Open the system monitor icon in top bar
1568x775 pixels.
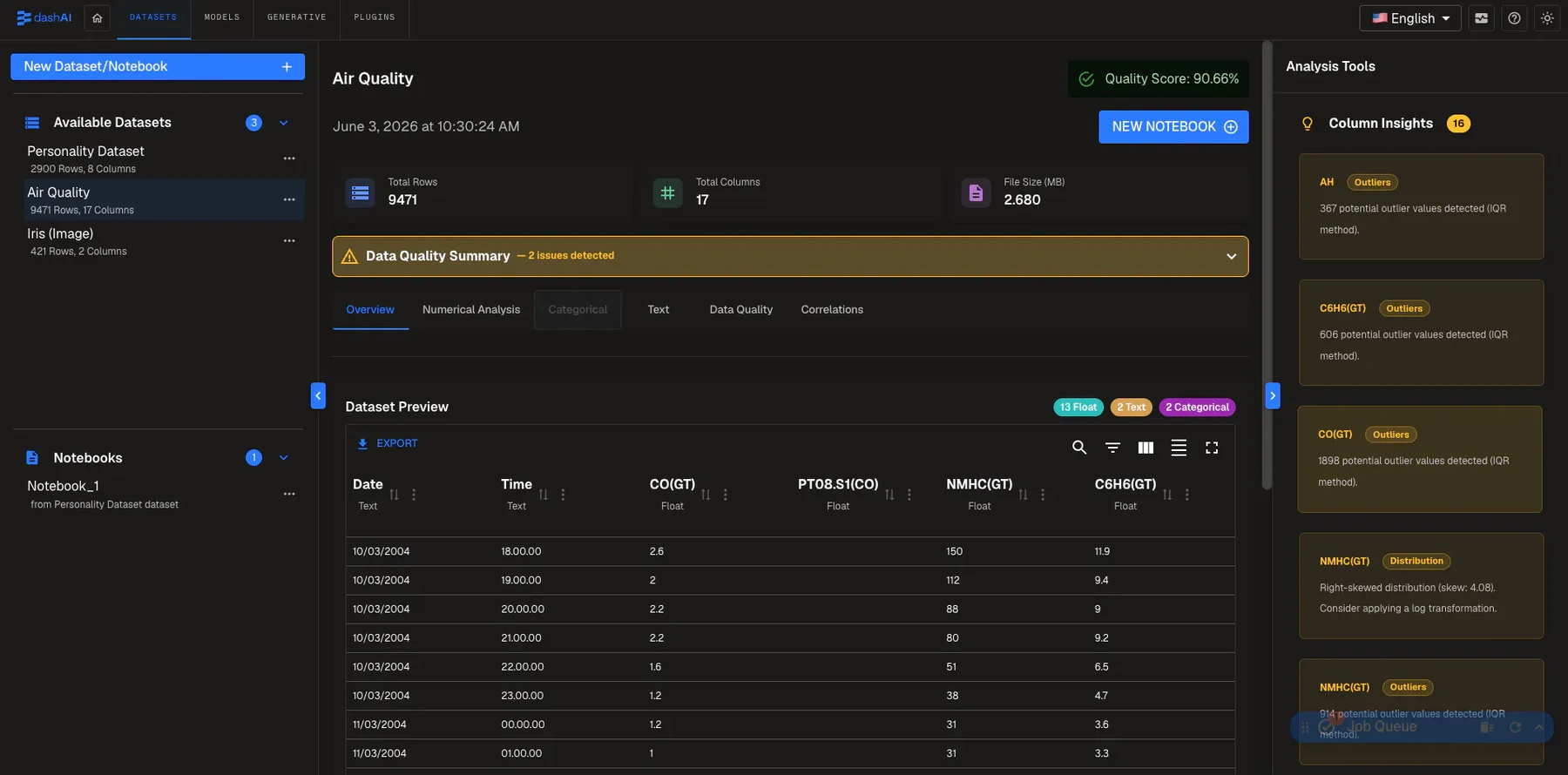pos(1481,18)
